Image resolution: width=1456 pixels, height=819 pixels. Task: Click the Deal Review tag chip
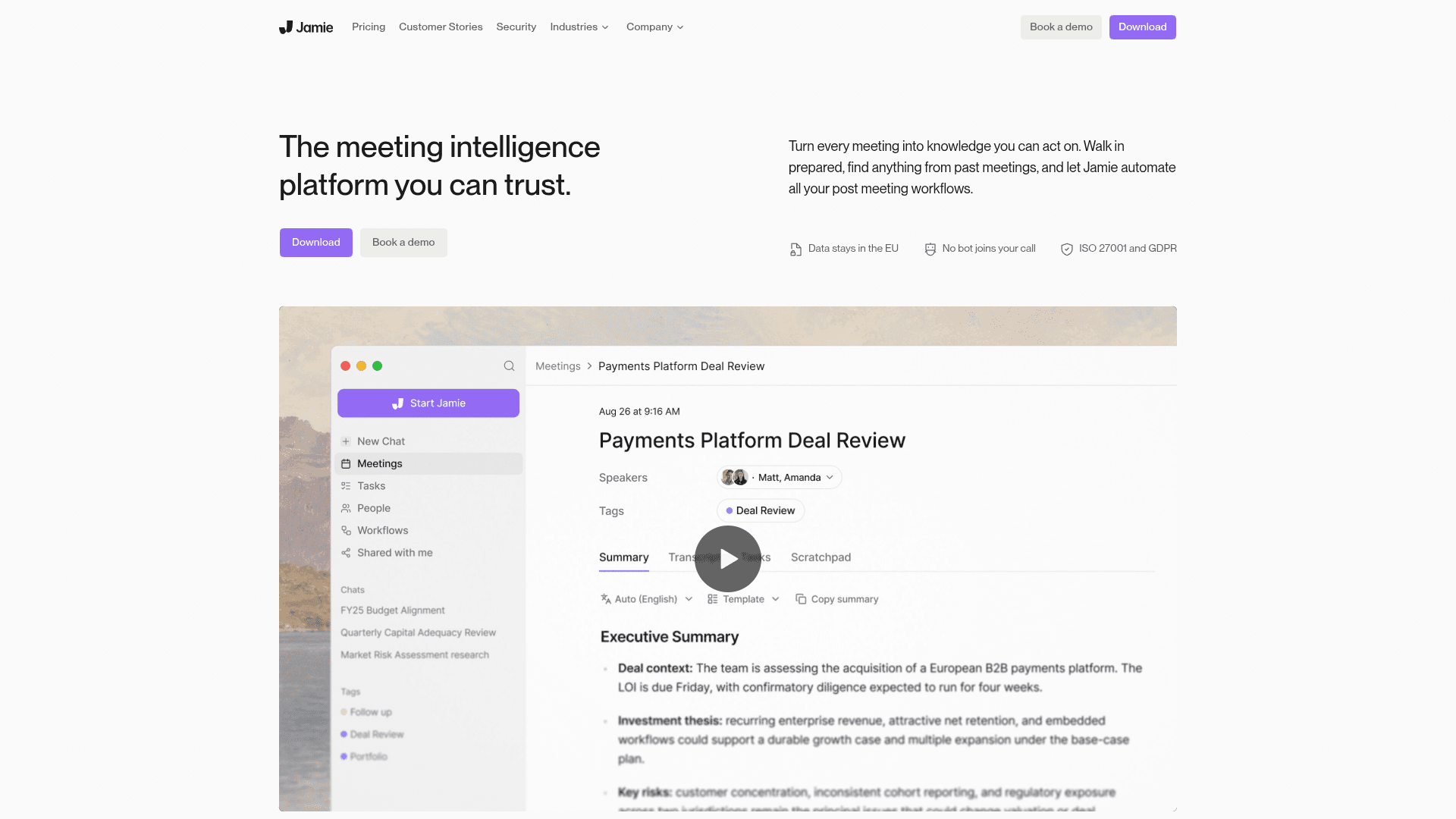click(x=761, y=510)
